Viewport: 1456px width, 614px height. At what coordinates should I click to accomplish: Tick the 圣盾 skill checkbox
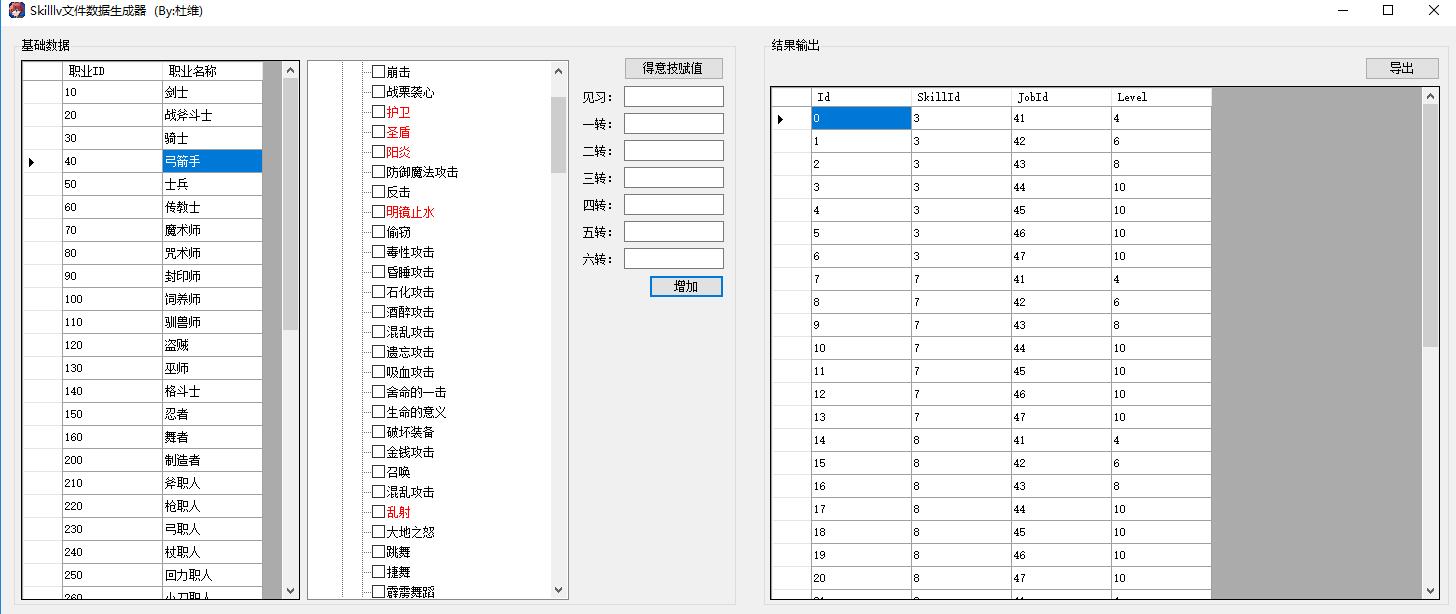coord(378,132)
